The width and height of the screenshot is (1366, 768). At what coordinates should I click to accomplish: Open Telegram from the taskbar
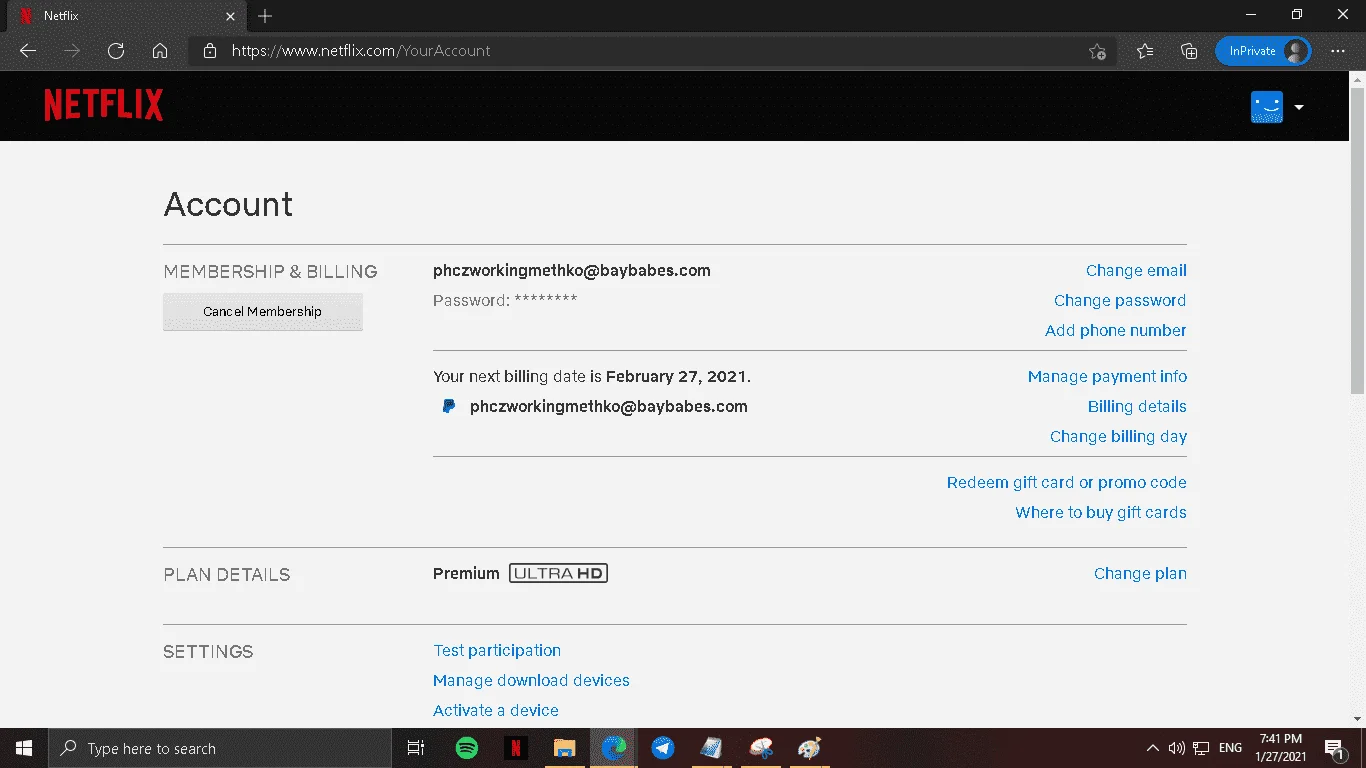[x=662, y=748]
